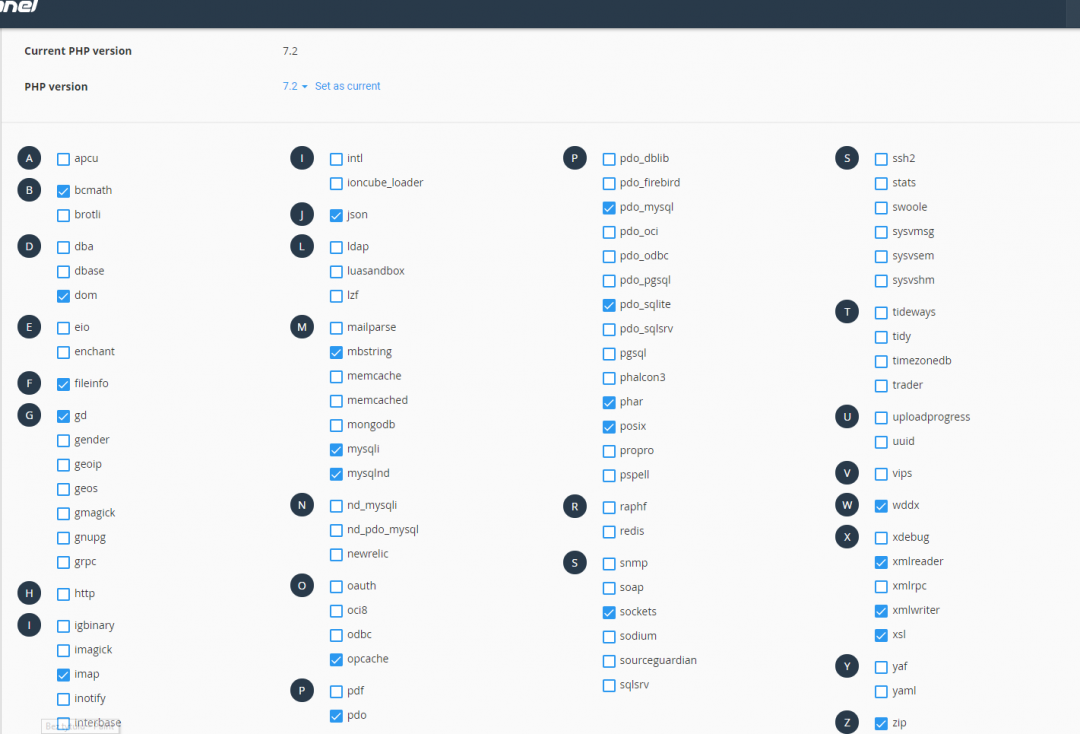Enable the ioncube_loader extension
Screen dimensions: 1080x734
[x=337, y=184]
